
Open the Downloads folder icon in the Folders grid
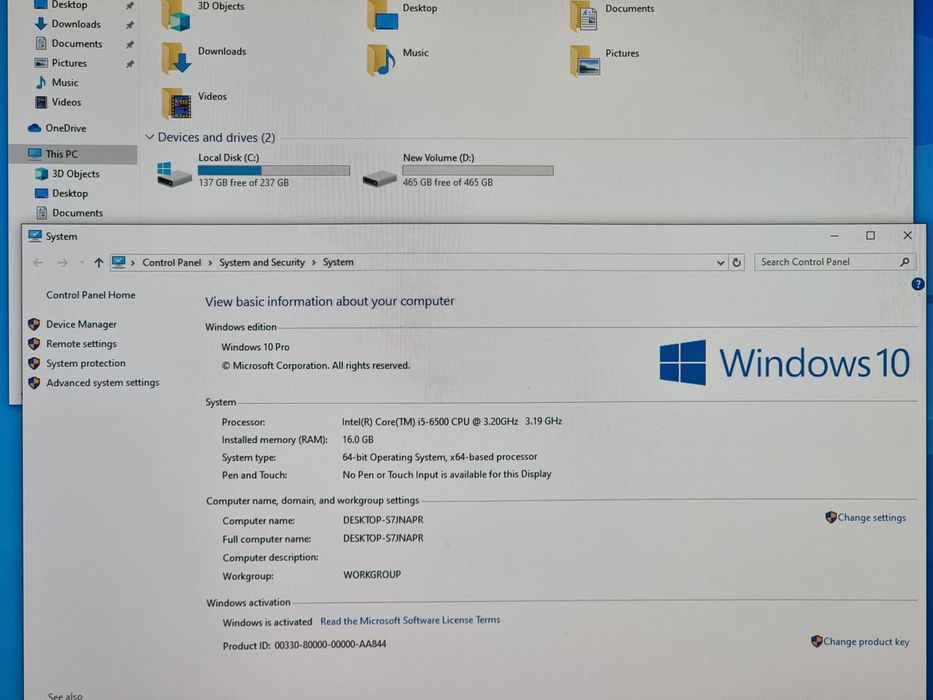pyautogui.click(x=176, y=58)
